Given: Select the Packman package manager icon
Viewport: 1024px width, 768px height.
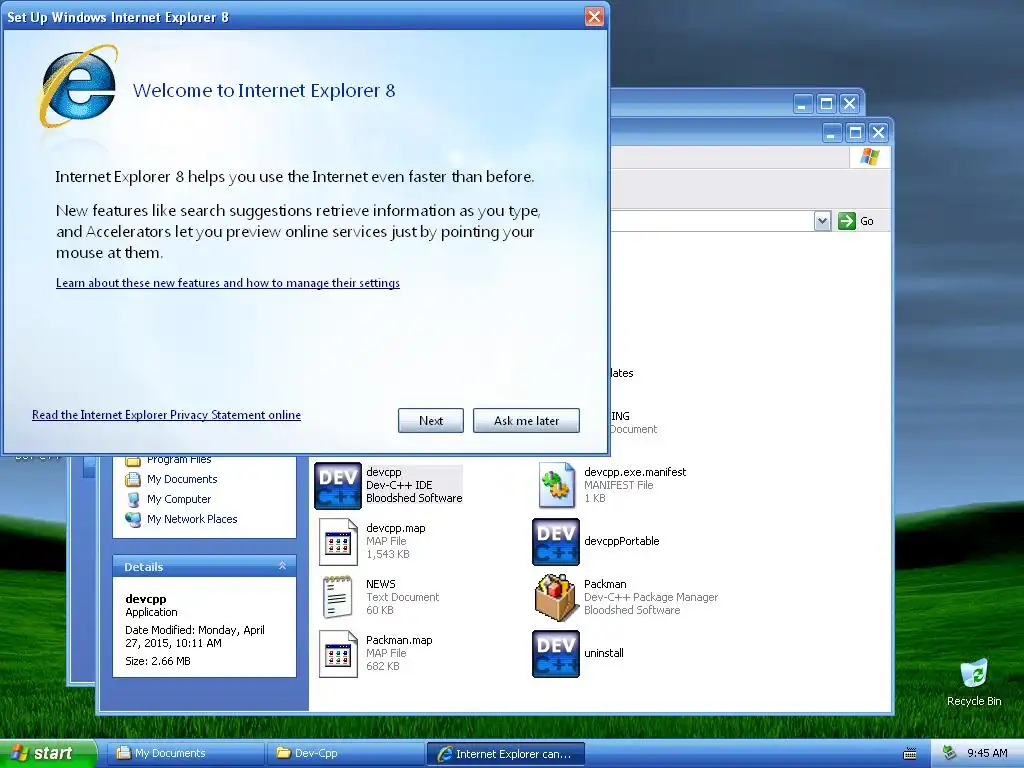Looking at the screenshot, I should [556, 597].
